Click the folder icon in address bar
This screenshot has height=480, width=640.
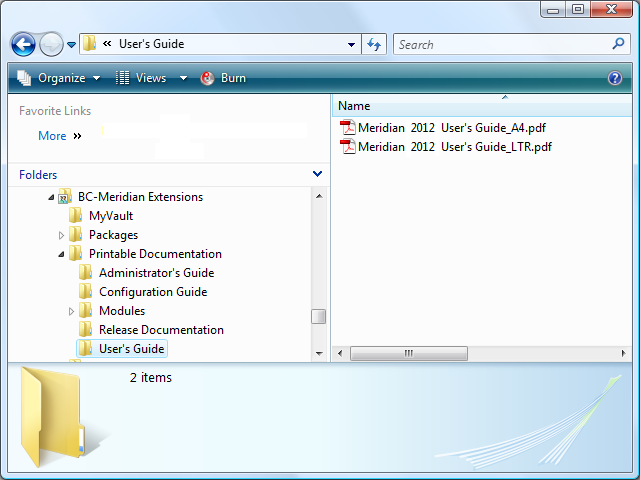89,44
